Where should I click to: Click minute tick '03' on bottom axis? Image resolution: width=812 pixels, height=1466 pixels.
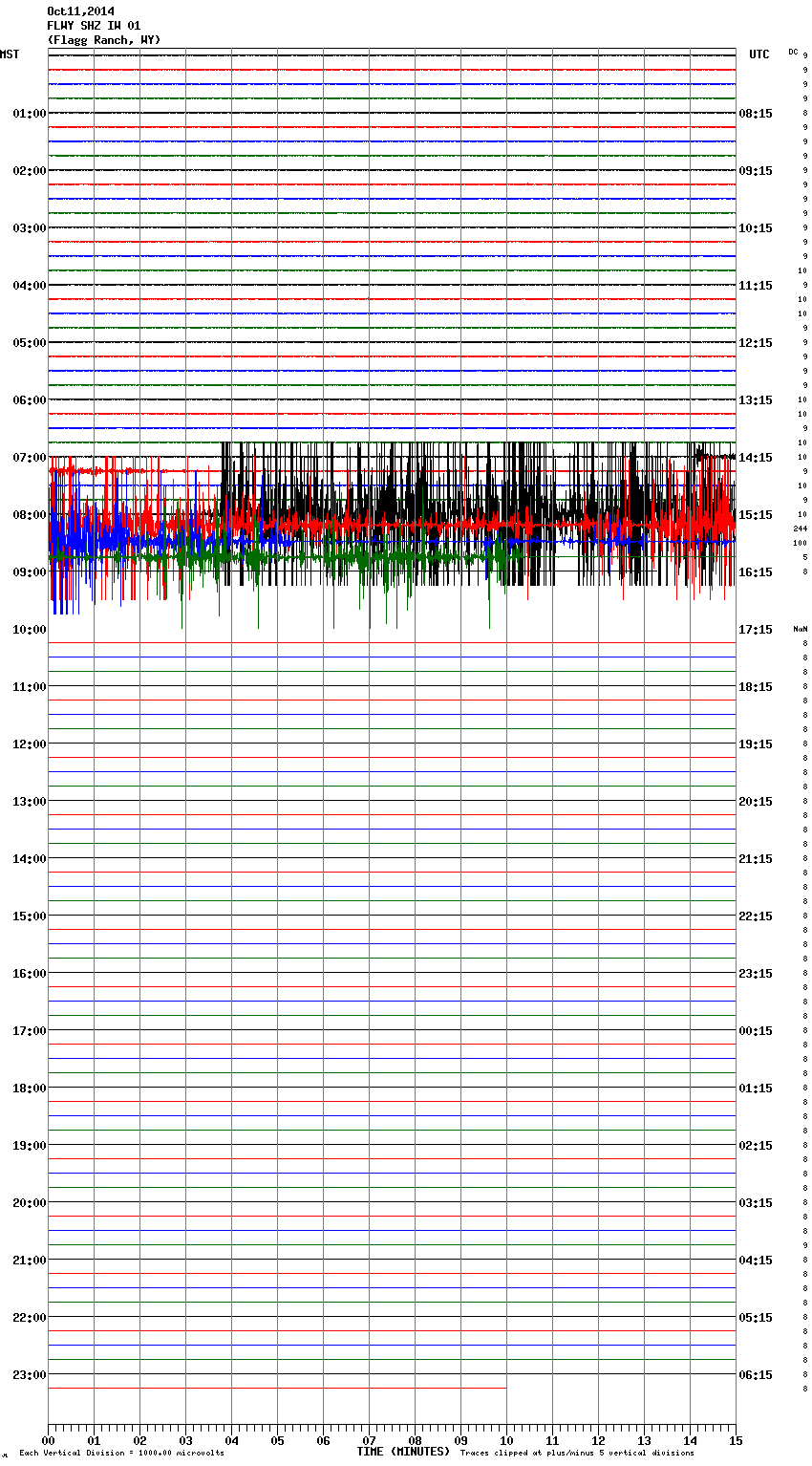pos(185,1440)
